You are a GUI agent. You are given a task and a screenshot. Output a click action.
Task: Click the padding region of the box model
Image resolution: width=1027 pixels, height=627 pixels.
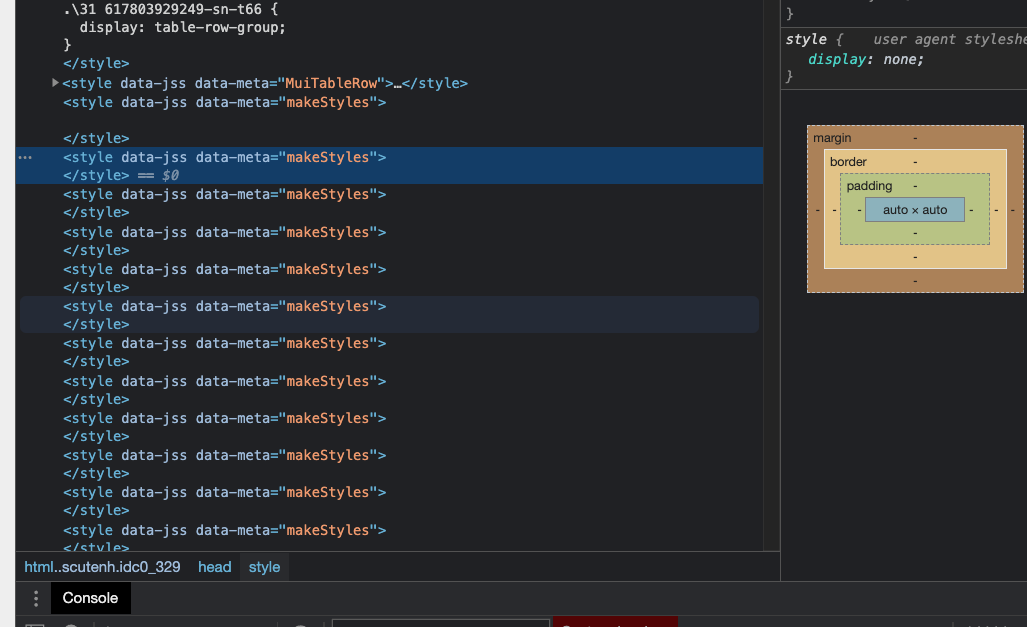[869, 185]
